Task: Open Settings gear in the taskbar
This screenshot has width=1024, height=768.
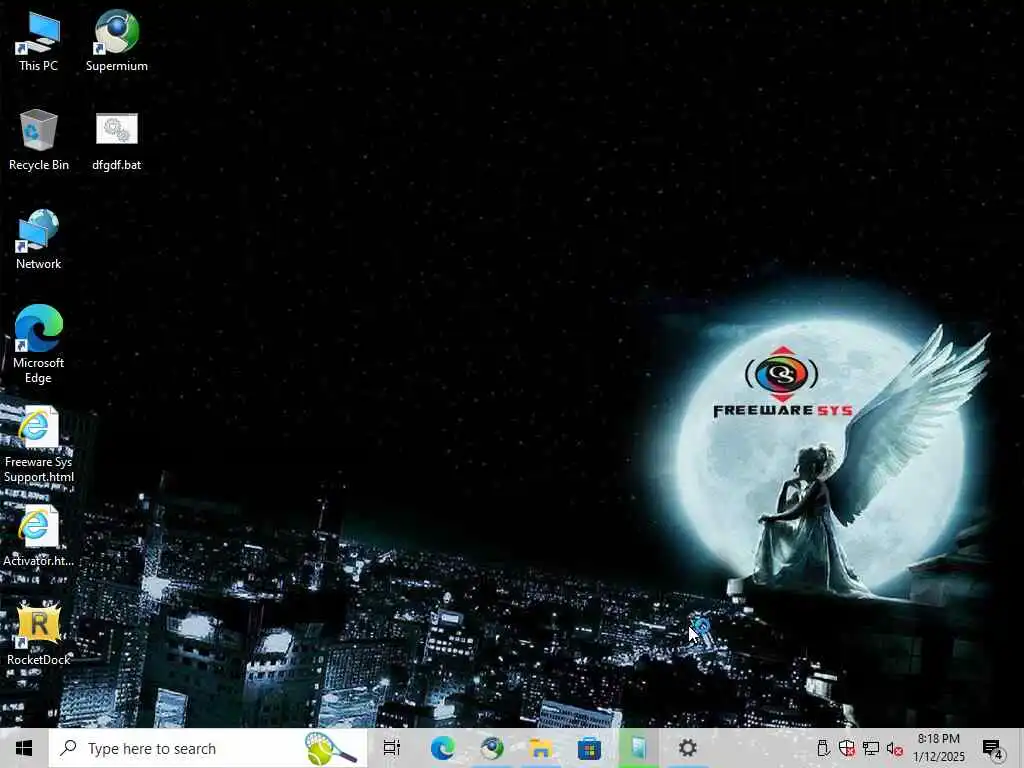Action: pos(687,748)
